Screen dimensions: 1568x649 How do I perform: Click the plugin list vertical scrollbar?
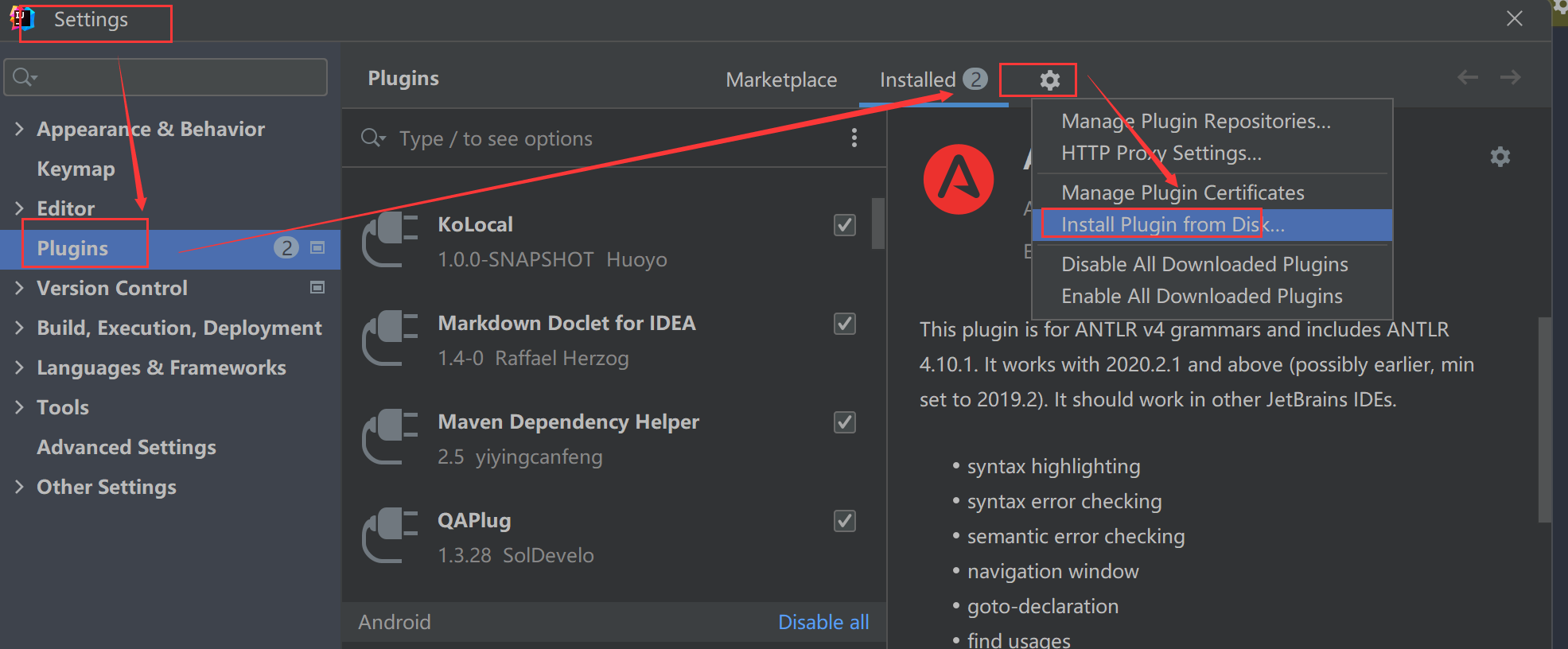click(878, 223)
